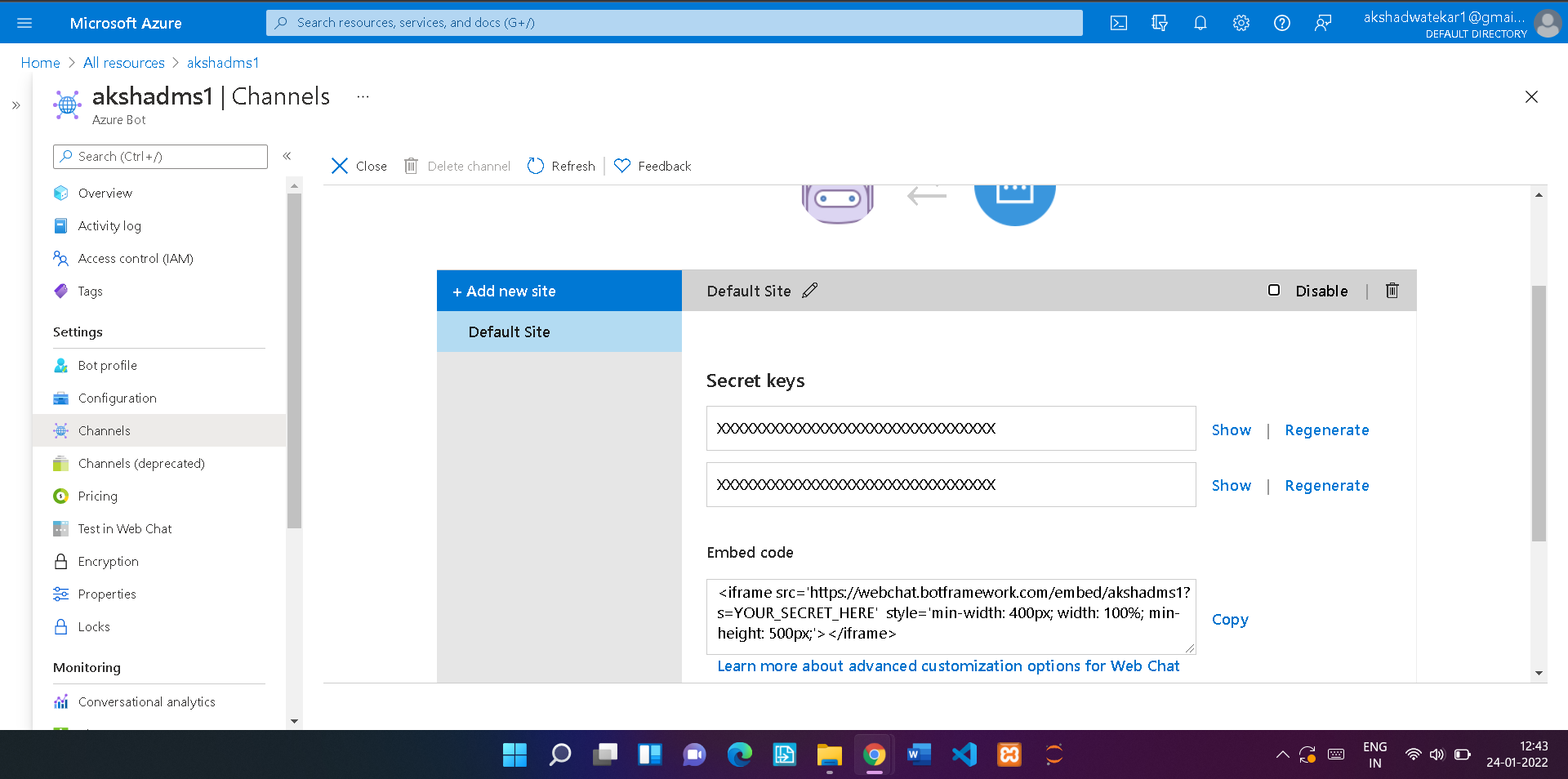Expand the portal side pane with the double arrow
The image size is (1568, 779).
click(16, 105)
